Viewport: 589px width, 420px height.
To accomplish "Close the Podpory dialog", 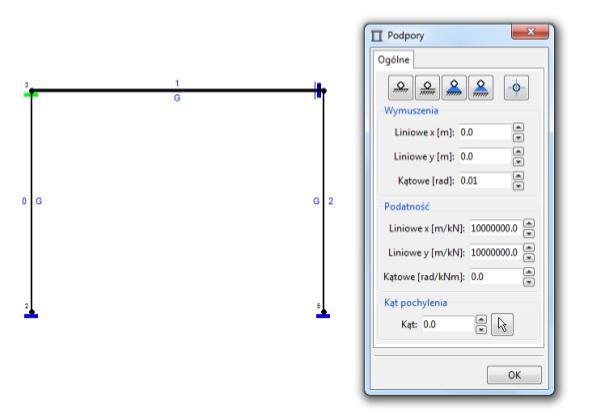I will click(x=530, y=32).
